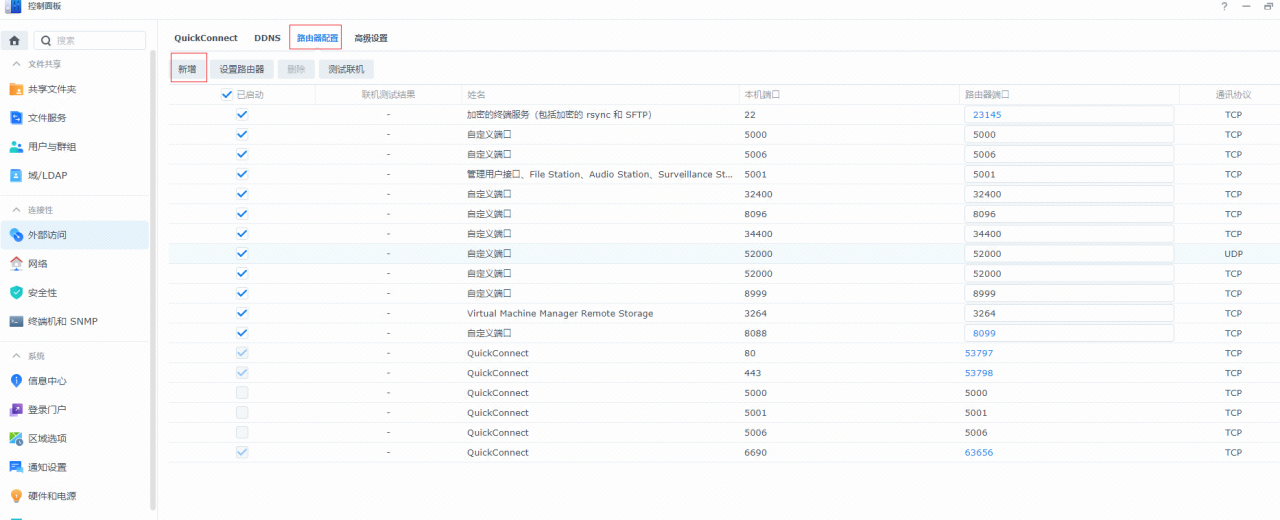This screenshot has height=520, width=1280.
Task: Click the 通讯协议 column header
Action: coord(1232,95)
